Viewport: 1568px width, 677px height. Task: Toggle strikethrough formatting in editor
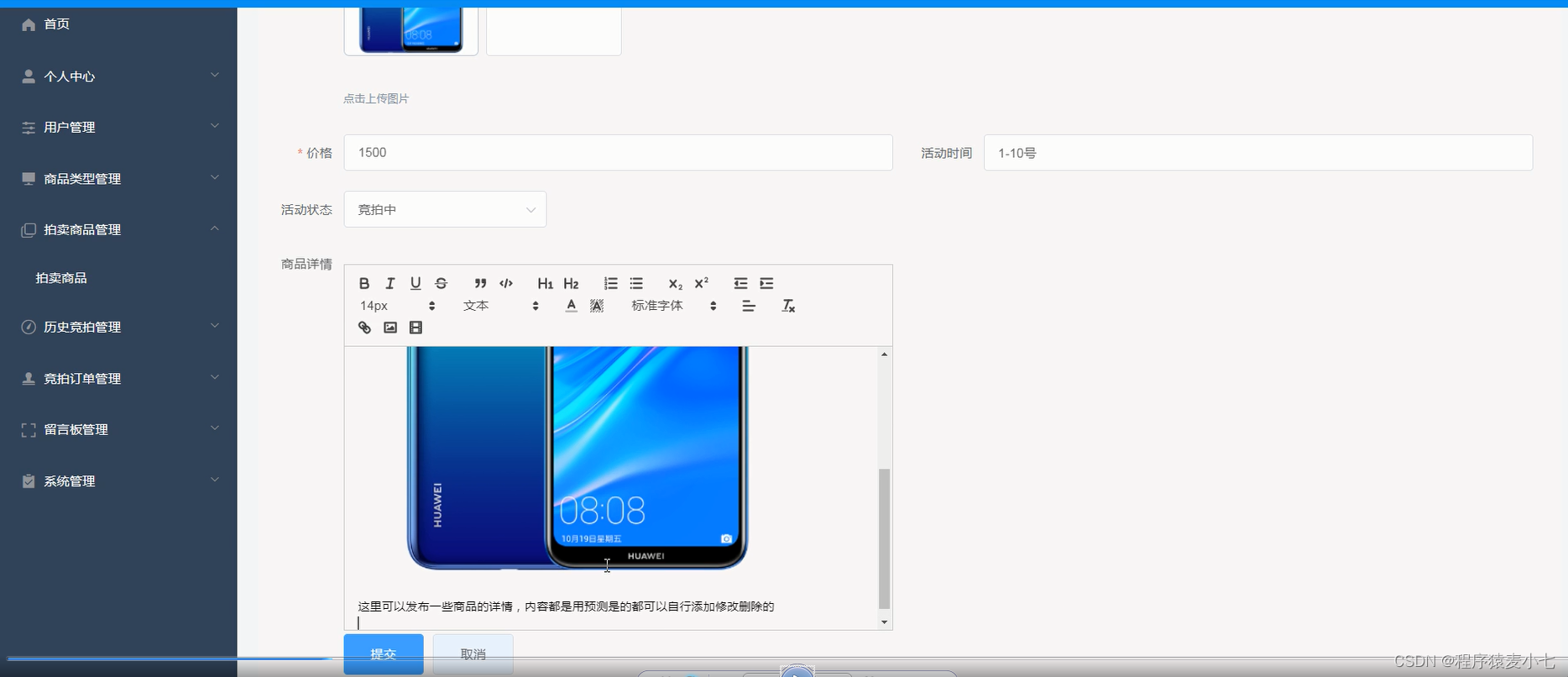click(442, 284)
